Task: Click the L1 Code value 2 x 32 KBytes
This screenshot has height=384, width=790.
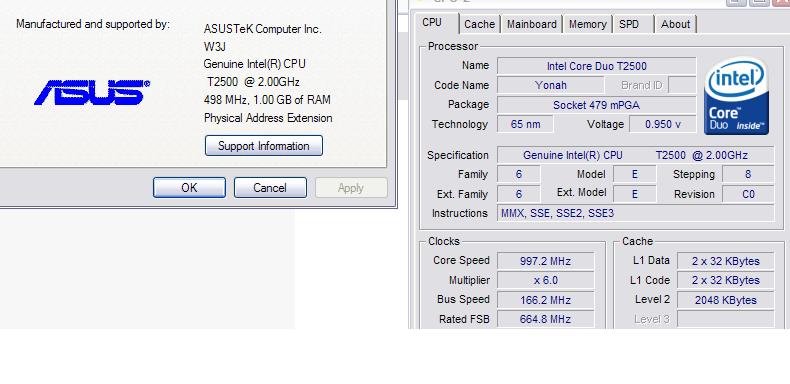Action: tap(726, 280)
